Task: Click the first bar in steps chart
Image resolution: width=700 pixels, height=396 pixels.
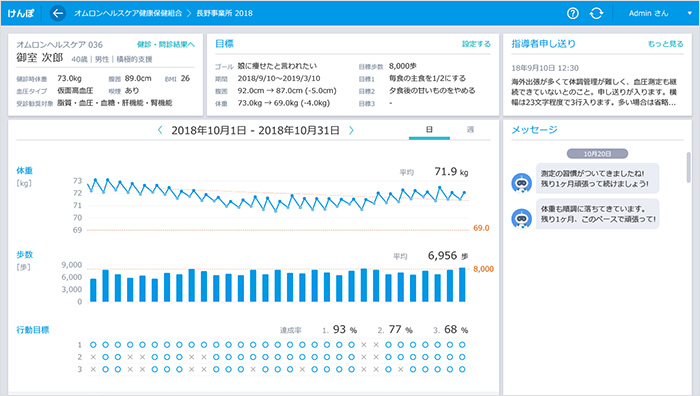Action: (93, 290)
